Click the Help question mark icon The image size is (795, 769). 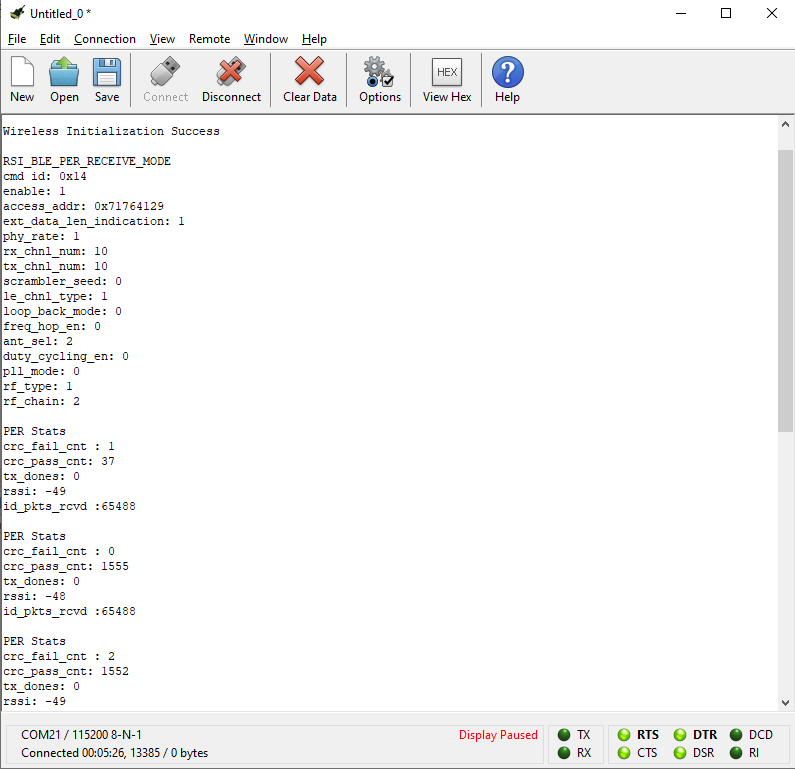pyautogui.click(x=507, y=80)
